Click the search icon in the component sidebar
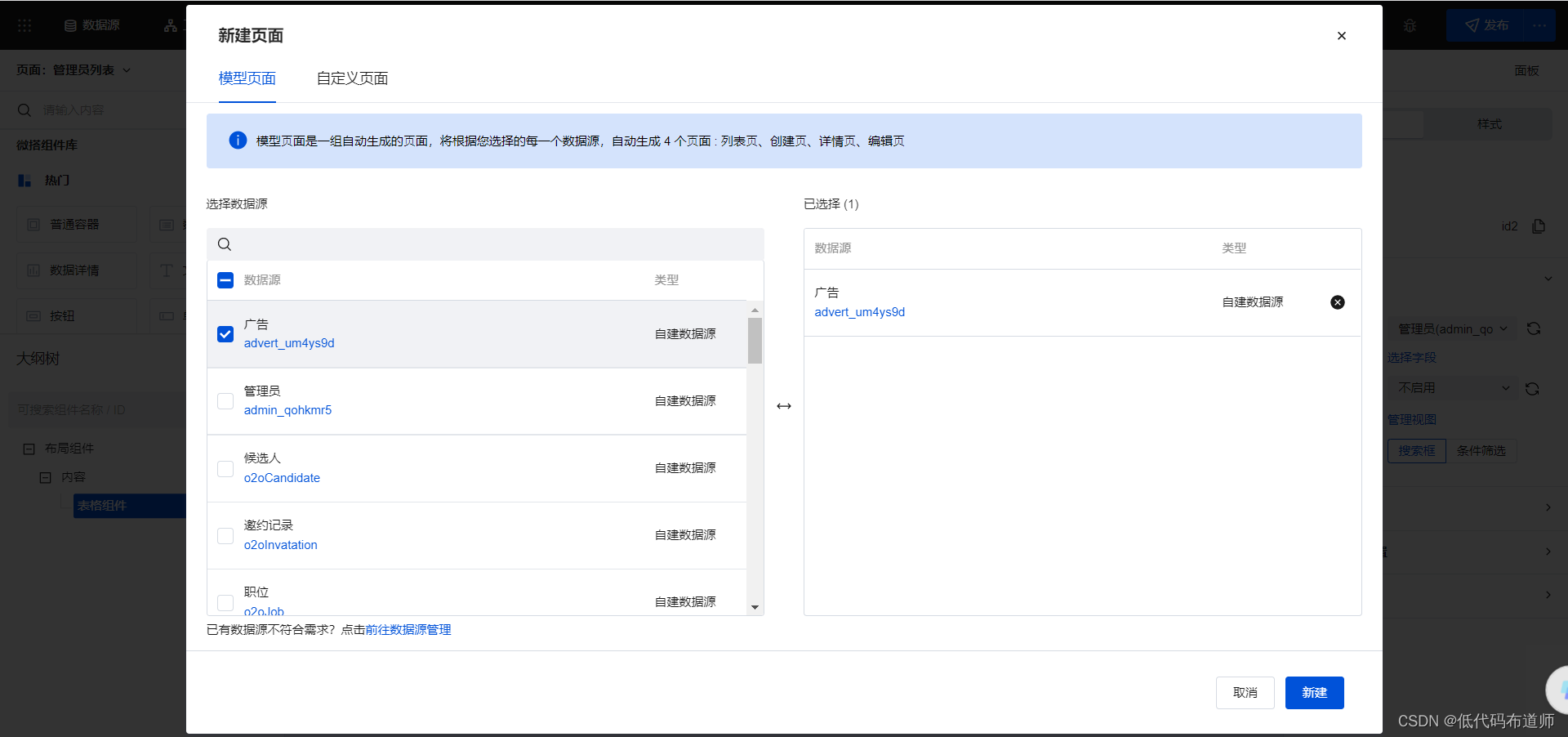 (24, 110)
